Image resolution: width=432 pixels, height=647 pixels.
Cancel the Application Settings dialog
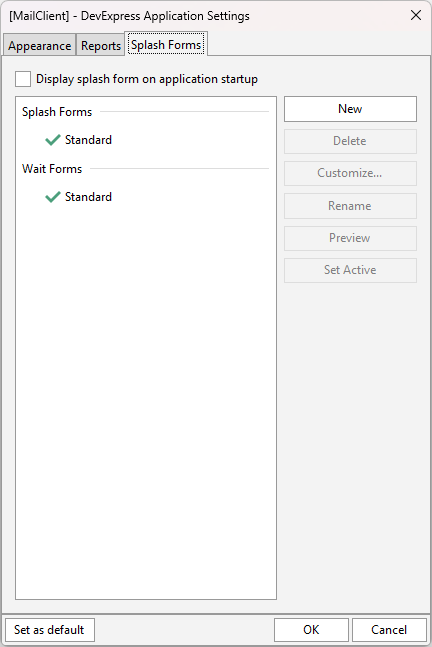[x=389, y=630]
